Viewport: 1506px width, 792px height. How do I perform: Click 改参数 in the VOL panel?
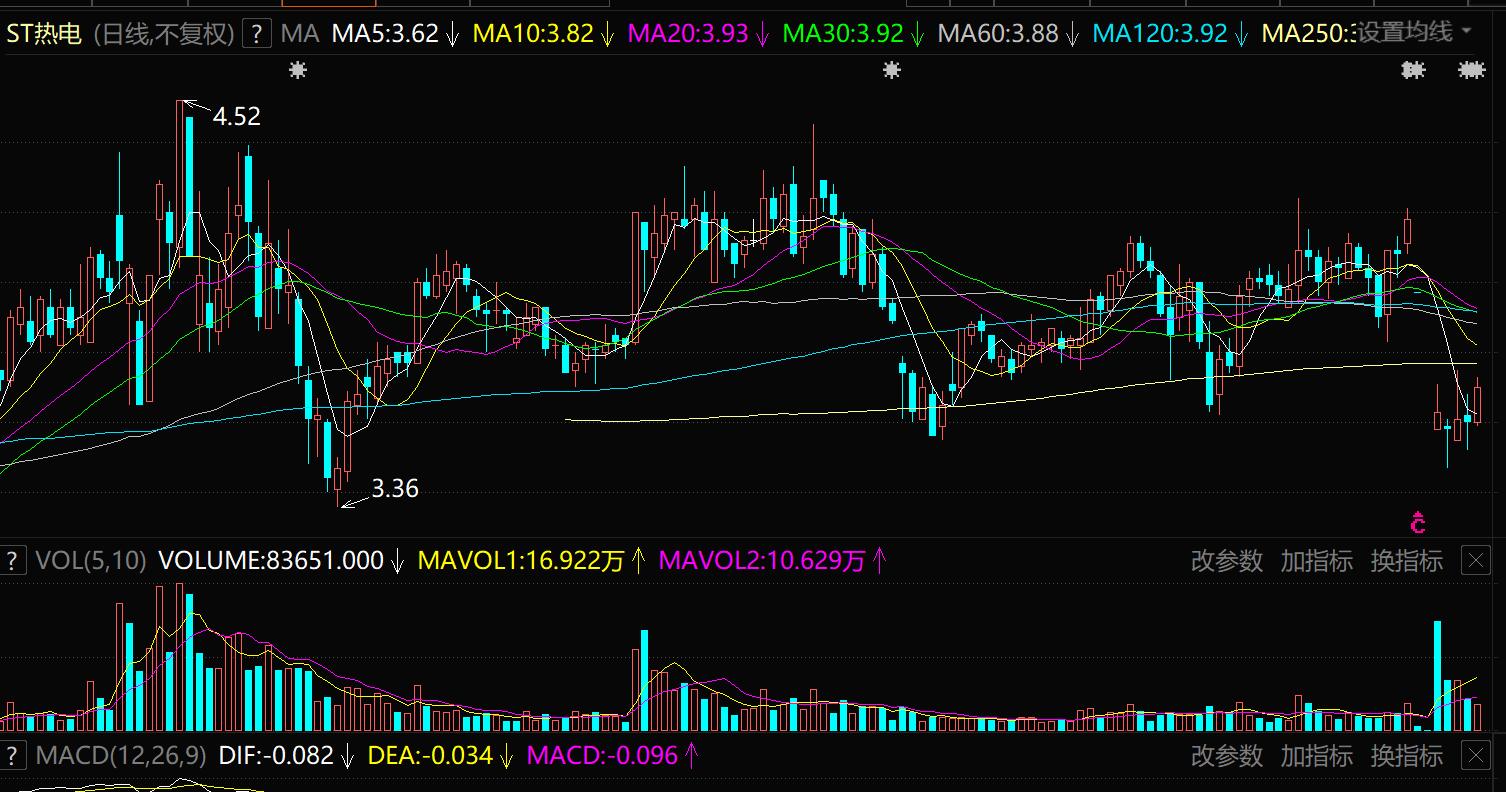1226,561
